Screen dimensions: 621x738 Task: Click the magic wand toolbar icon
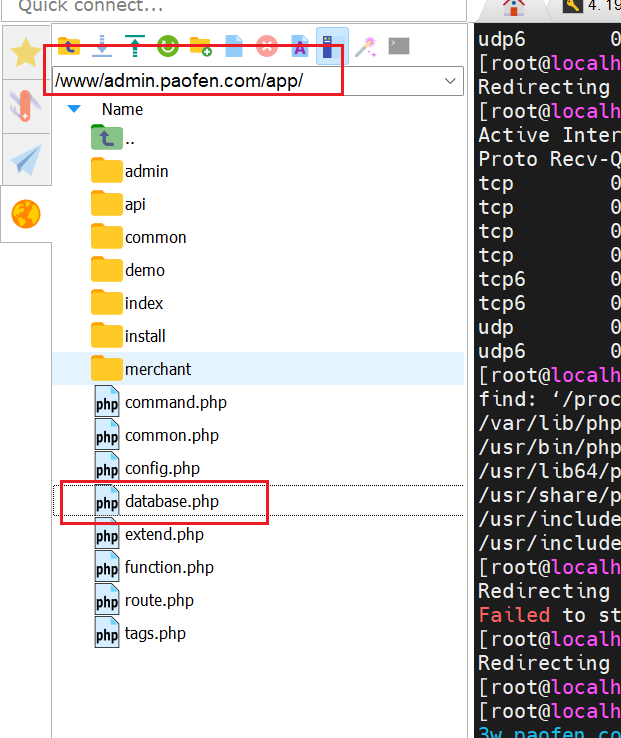[x=365, y=45]
